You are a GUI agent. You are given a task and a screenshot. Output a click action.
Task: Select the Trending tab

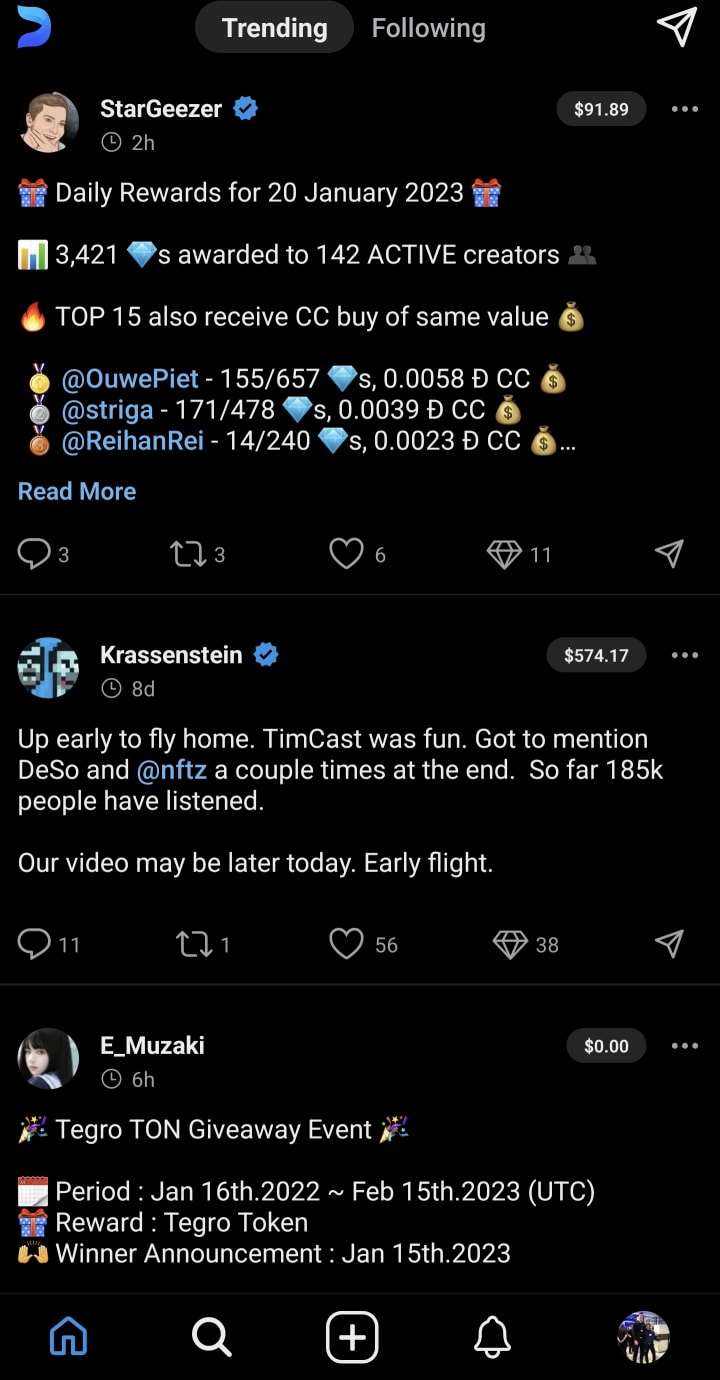pos(274,28)
